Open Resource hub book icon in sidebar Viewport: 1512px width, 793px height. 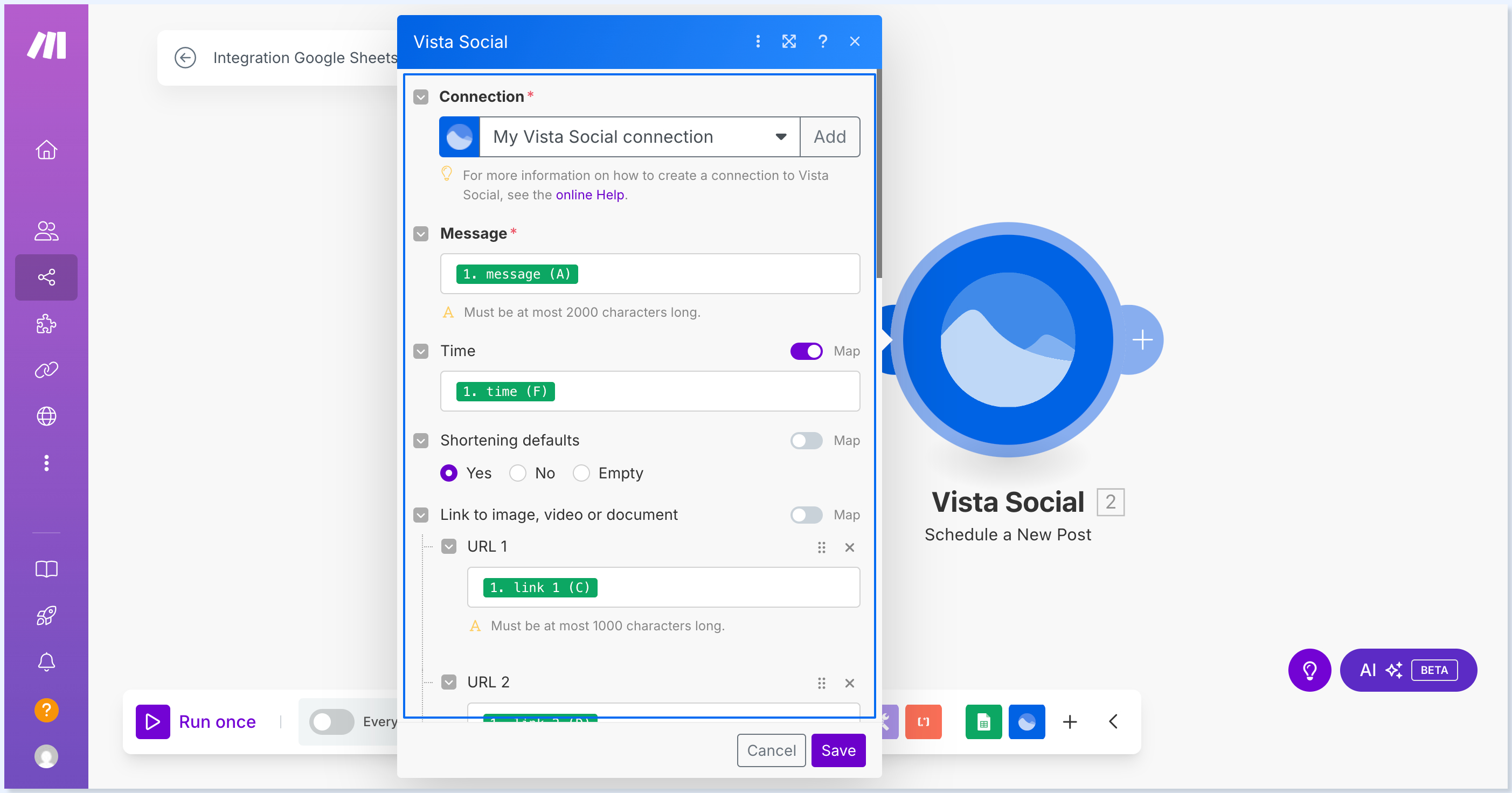(x=46, y=568)
